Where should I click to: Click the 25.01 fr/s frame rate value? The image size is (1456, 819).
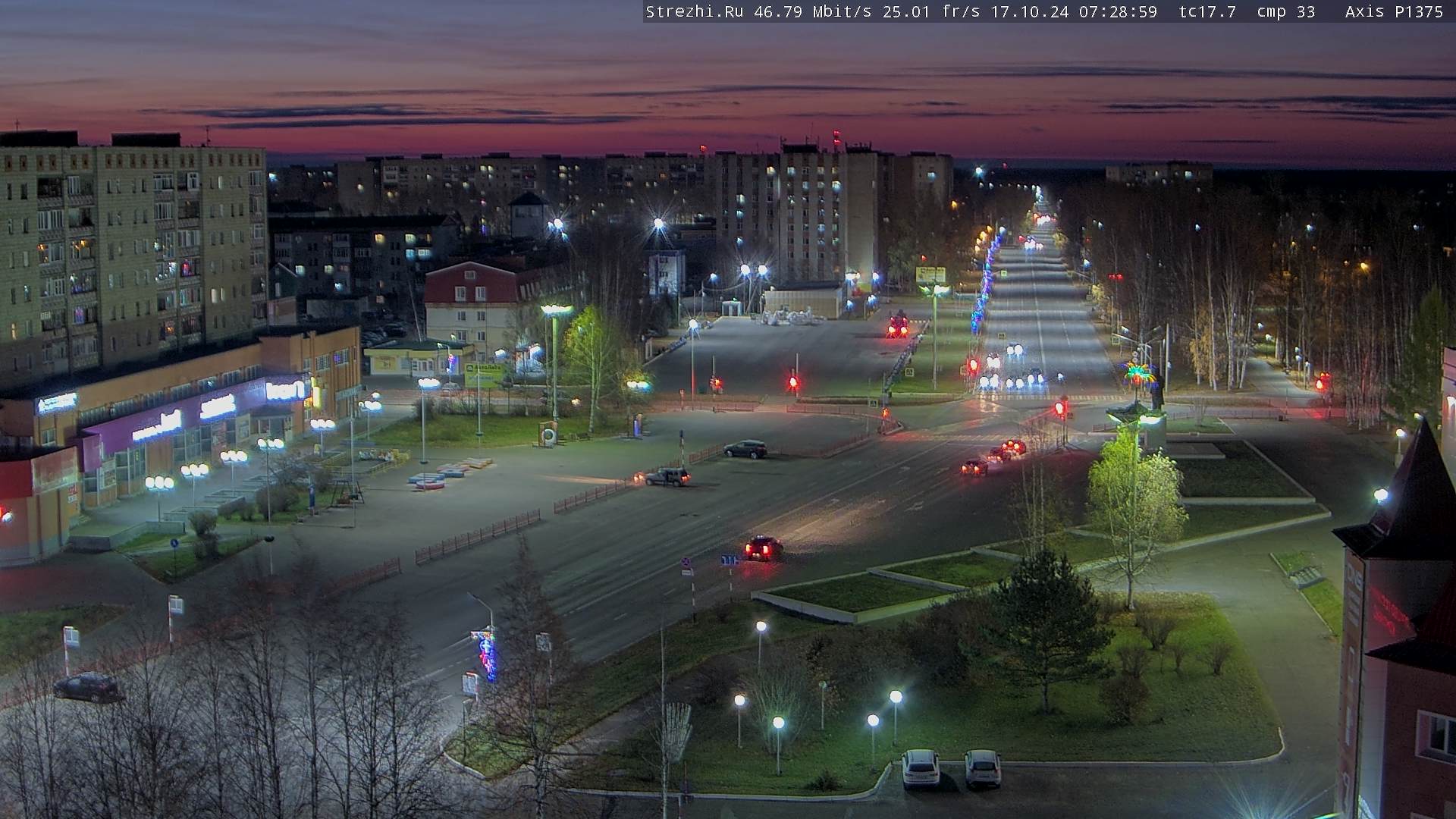[x=931, y=11]
